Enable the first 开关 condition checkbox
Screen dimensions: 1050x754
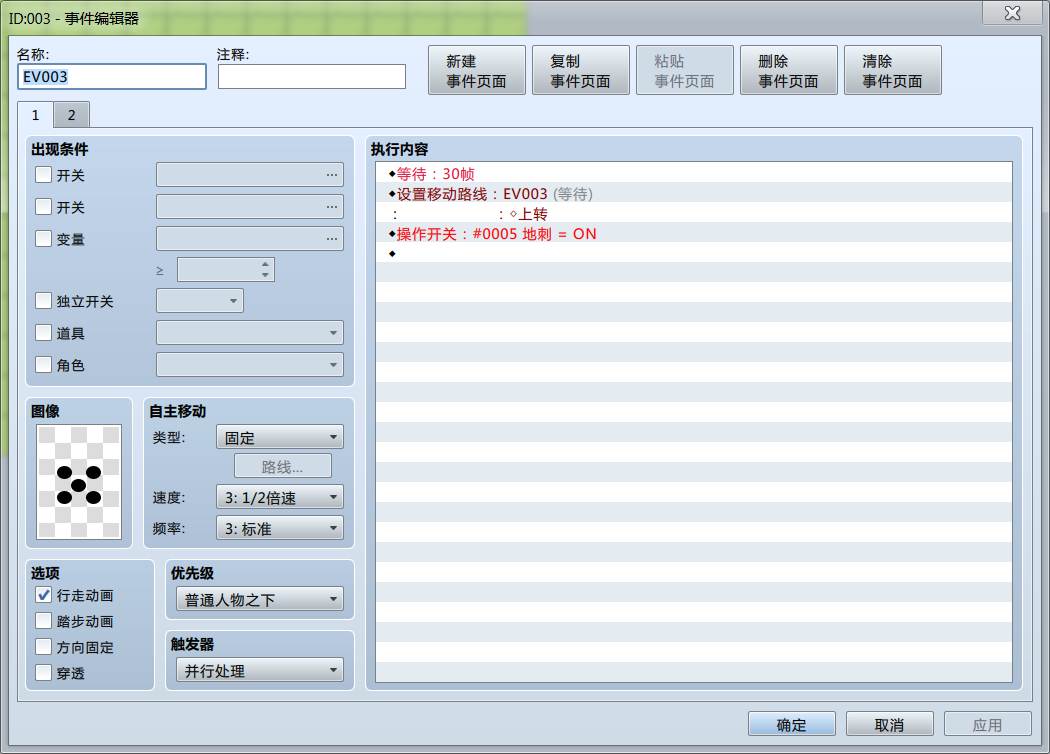[44, 175]
